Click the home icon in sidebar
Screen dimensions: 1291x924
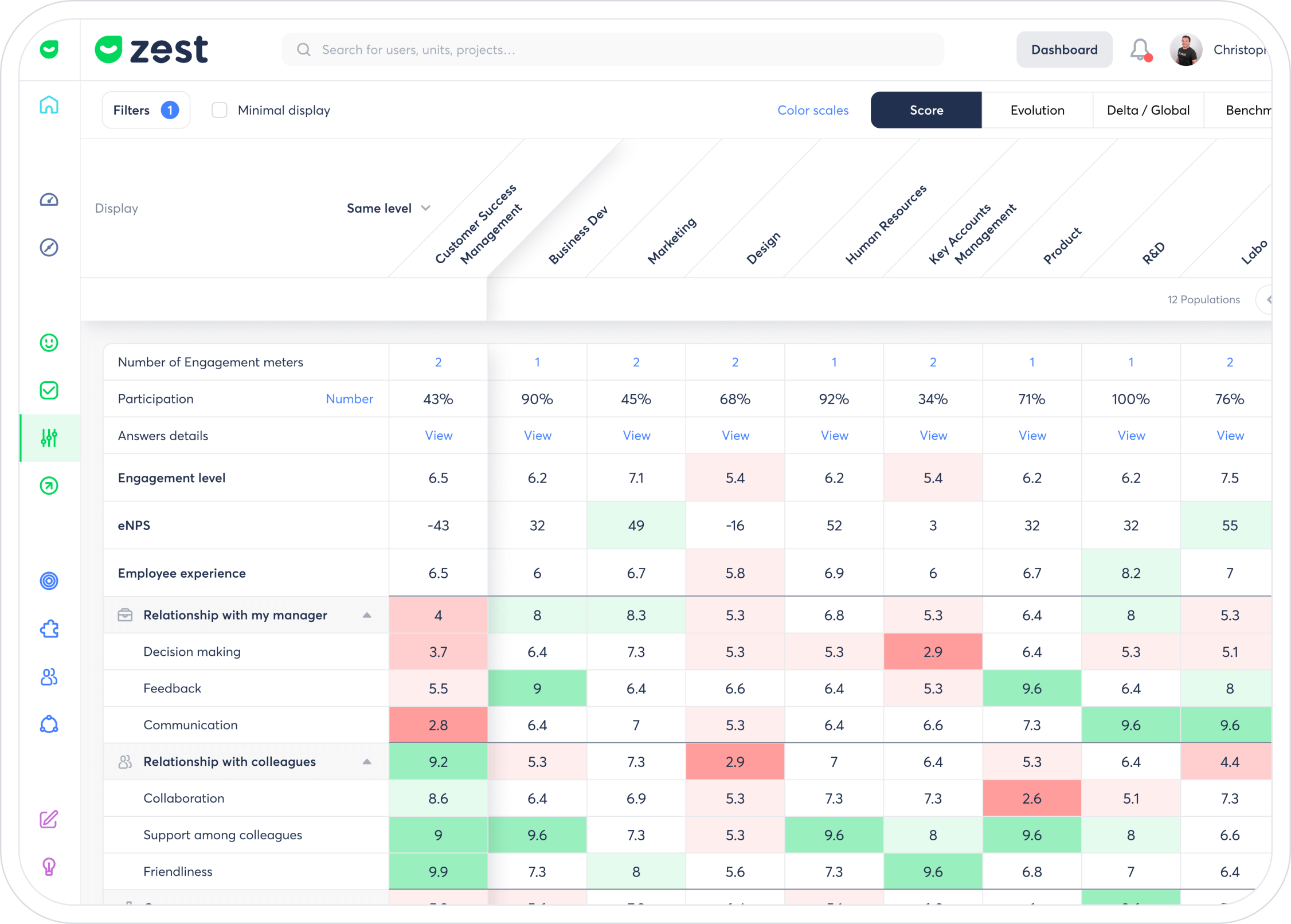[49, 105]
